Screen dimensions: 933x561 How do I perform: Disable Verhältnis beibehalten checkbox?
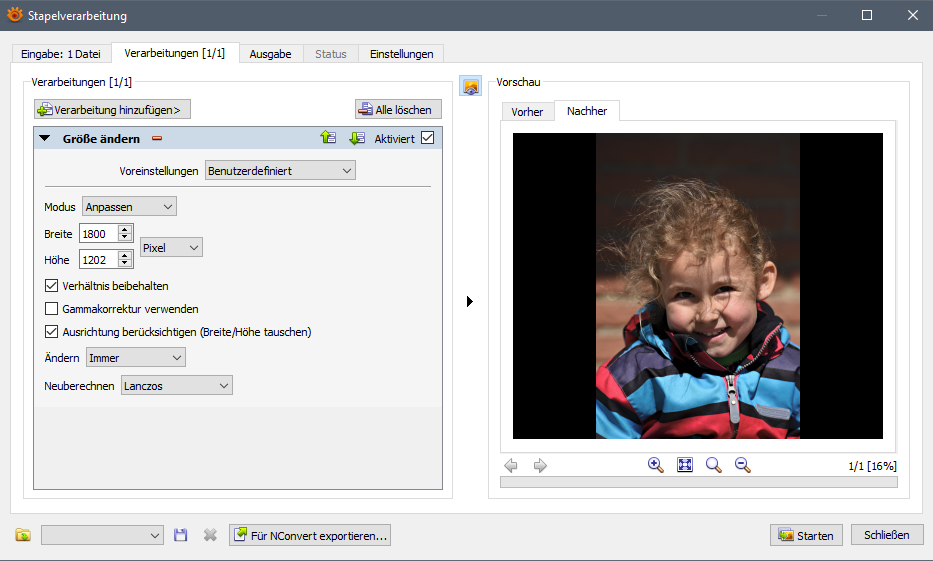53,286
